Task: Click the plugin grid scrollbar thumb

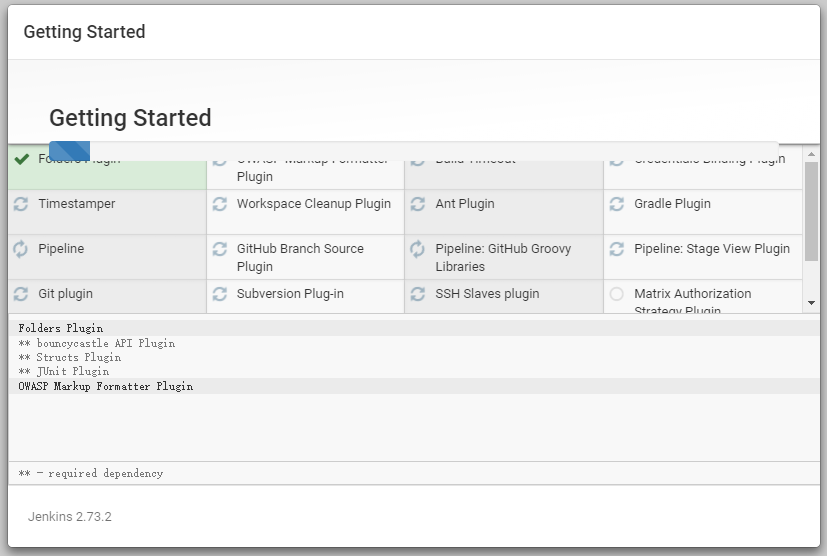Action: 811,211
